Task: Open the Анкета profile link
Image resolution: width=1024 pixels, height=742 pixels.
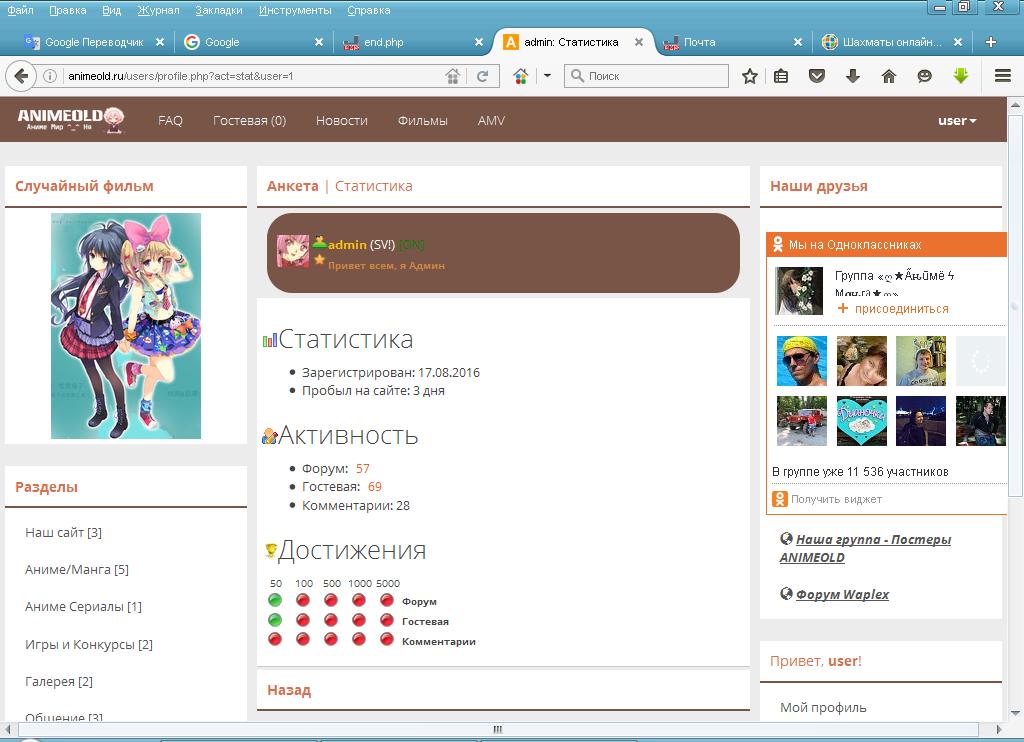Action: click(x=293, y=186)
